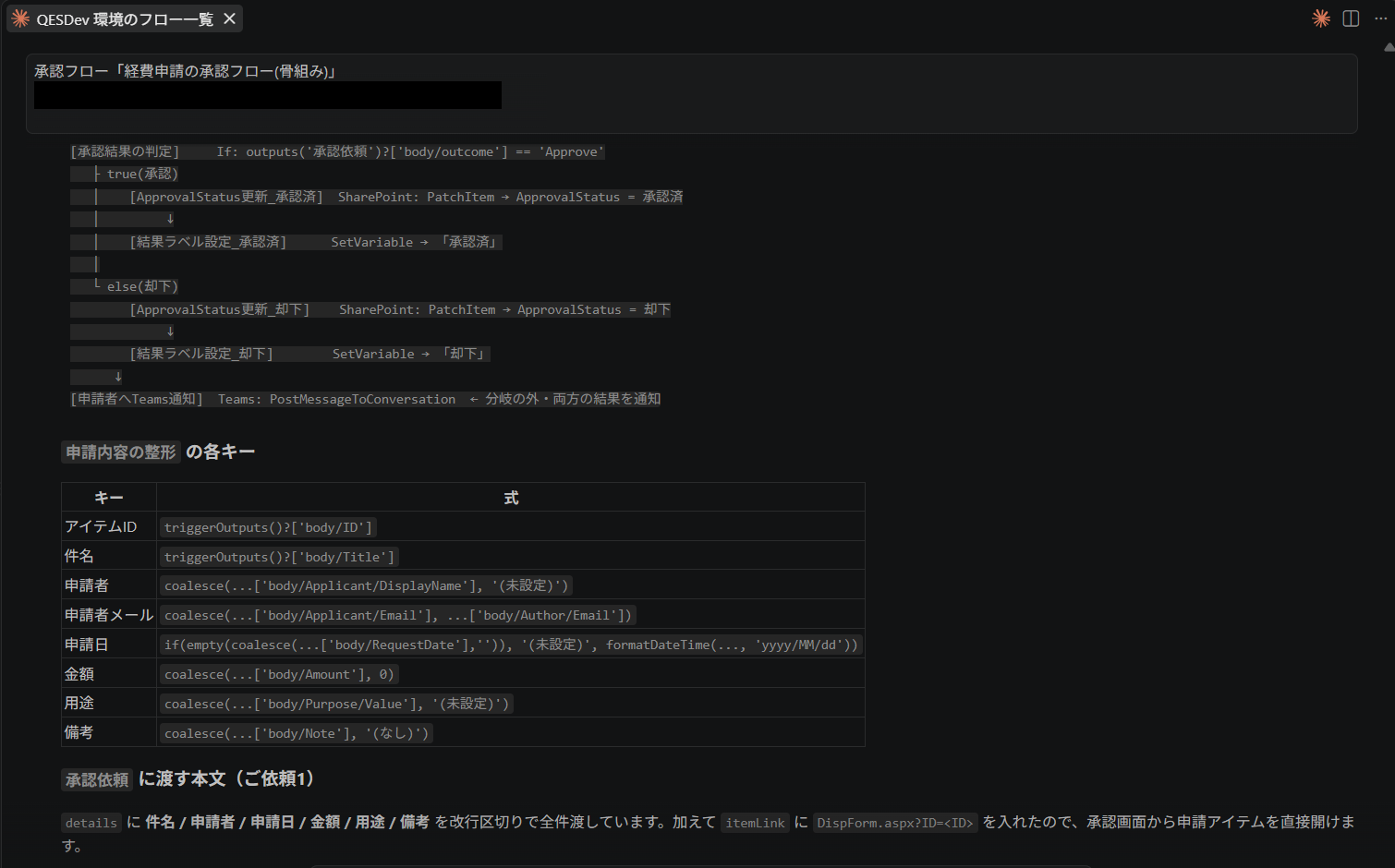Click the Applicant/Email coalesce expression

click(x=398, y=615)
